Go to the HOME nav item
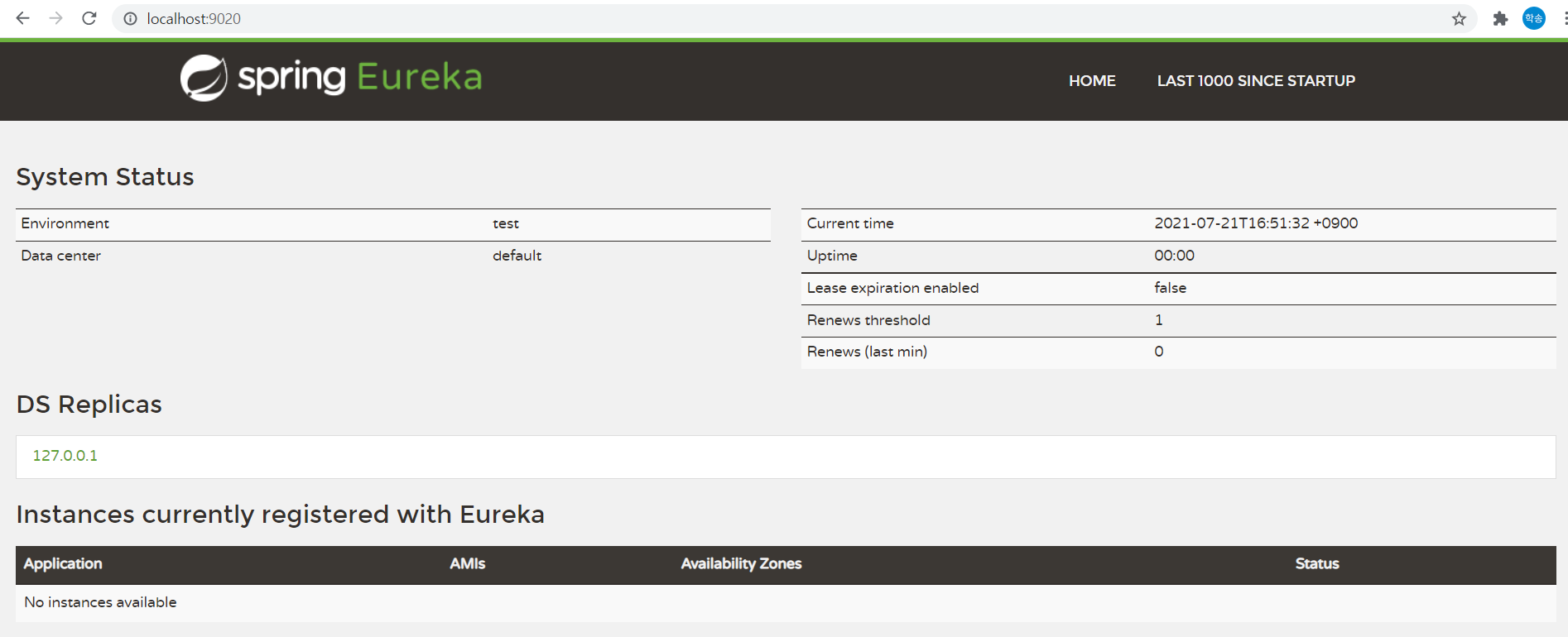Viewport: 1568px width, 637px height. (1092, 81)
